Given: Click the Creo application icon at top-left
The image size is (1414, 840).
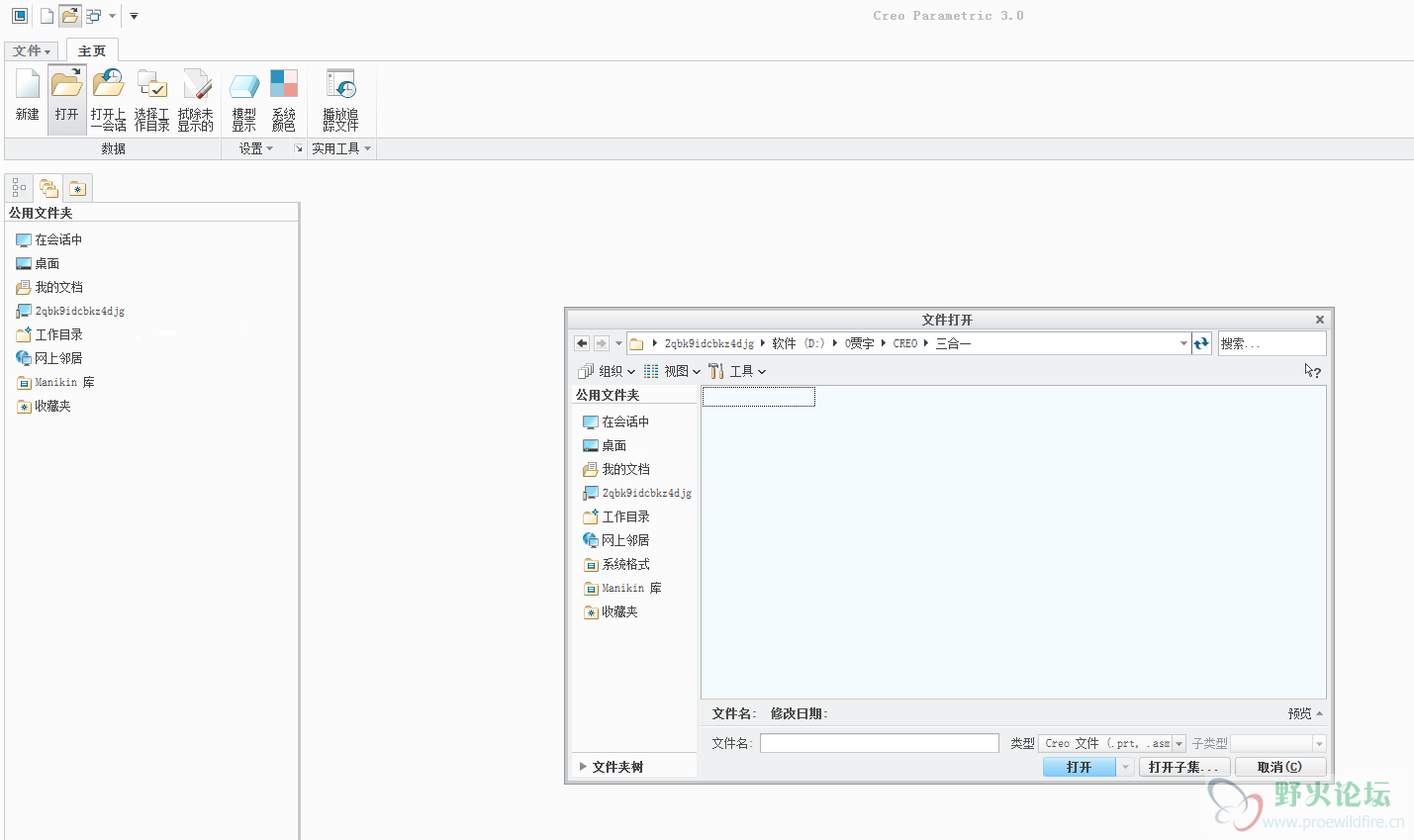Looking at the screenshot, I should coord(20,16).
